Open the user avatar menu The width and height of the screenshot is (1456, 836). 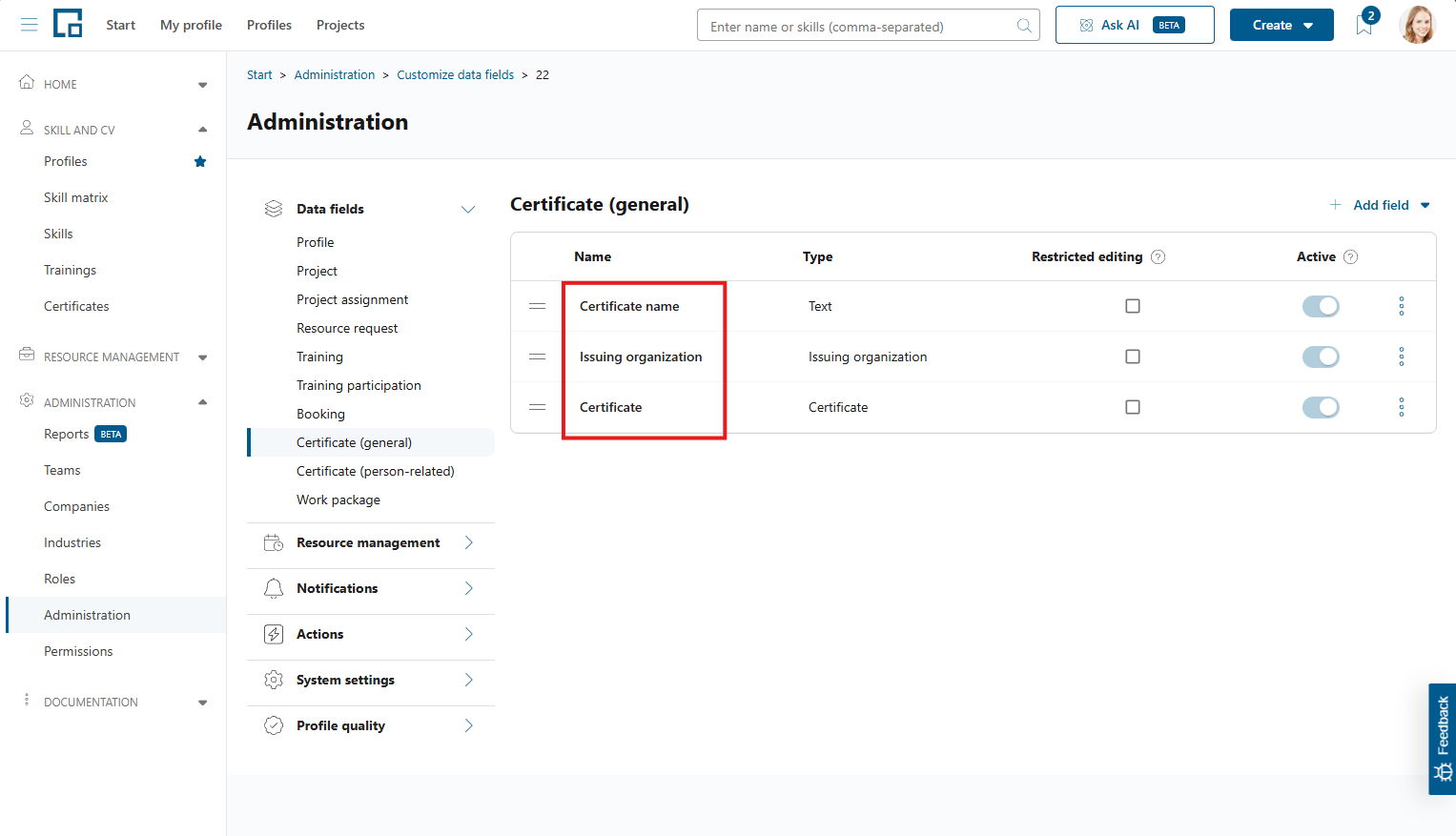click(x=1417, y=25)
